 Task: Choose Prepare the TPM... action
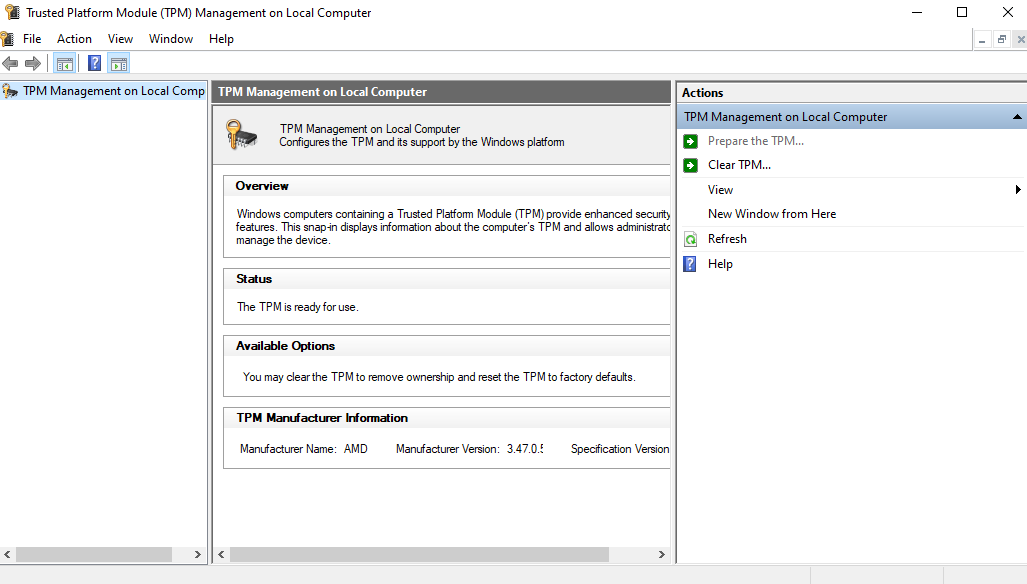pyautogui.click(x=756, y=141)
